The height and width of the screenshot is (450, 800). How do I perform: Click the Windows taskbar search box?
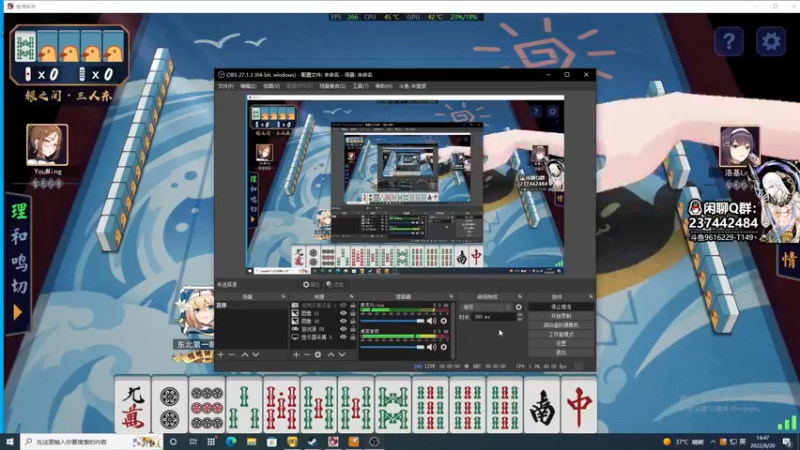coord(92,442)
